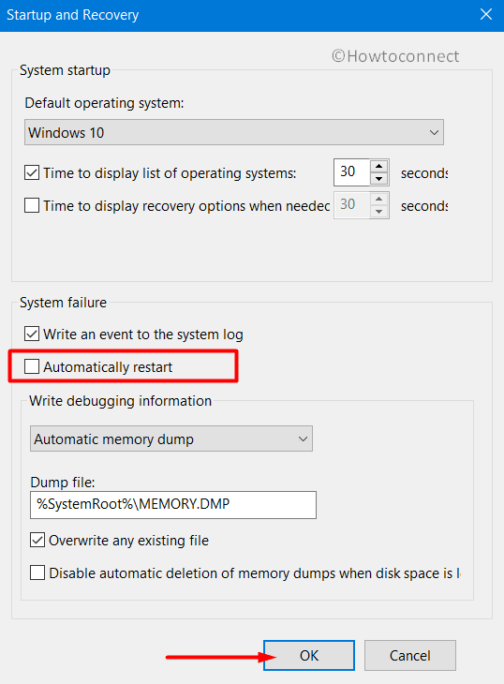Viewport: 504px width, 684px height.
Task: Click the Dump file path field
Action: (173, 505)
